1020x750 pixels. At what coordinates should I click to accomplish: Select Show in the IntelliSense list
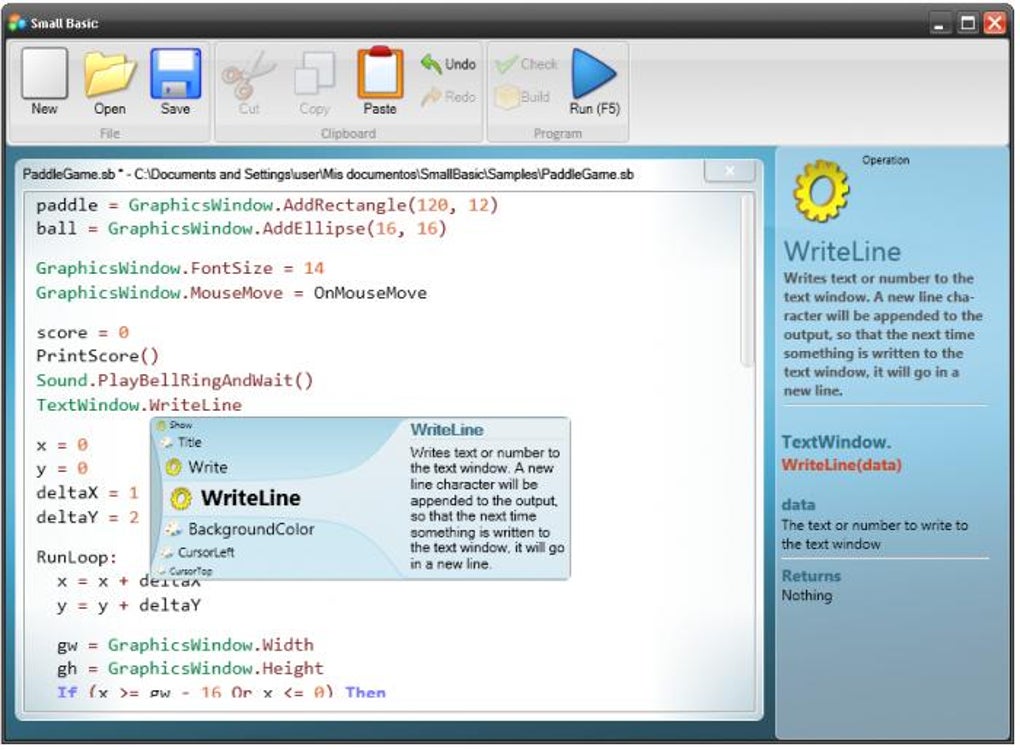coord(175,425)
